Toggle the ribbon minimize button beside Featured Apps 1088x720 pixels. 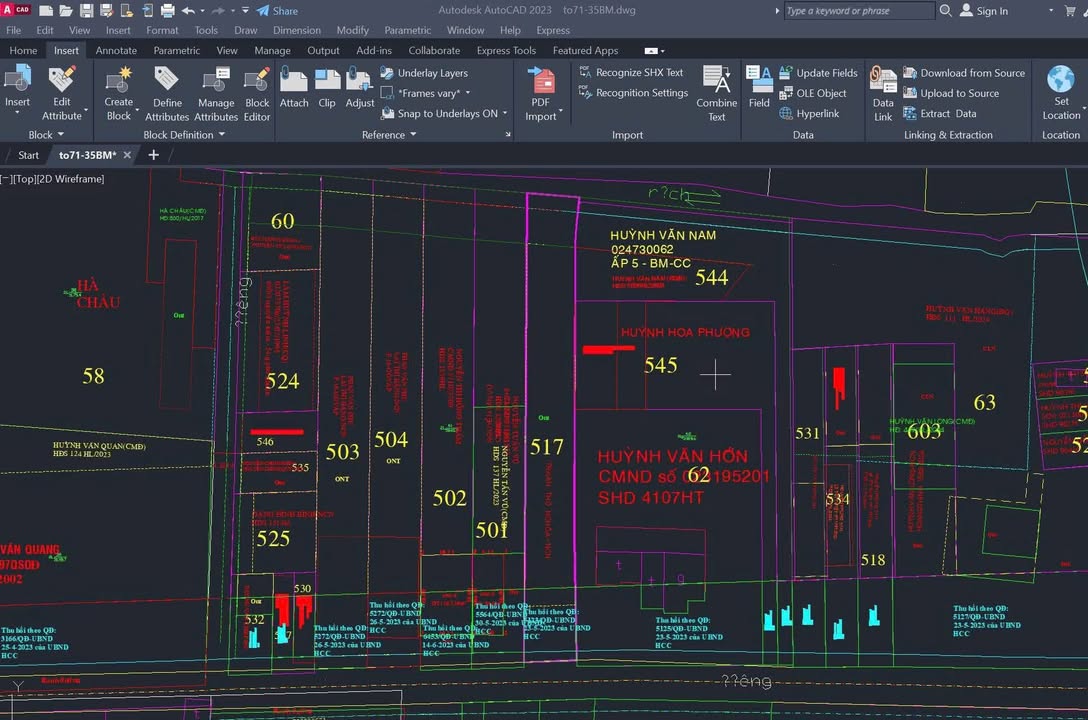coord(651,51)
